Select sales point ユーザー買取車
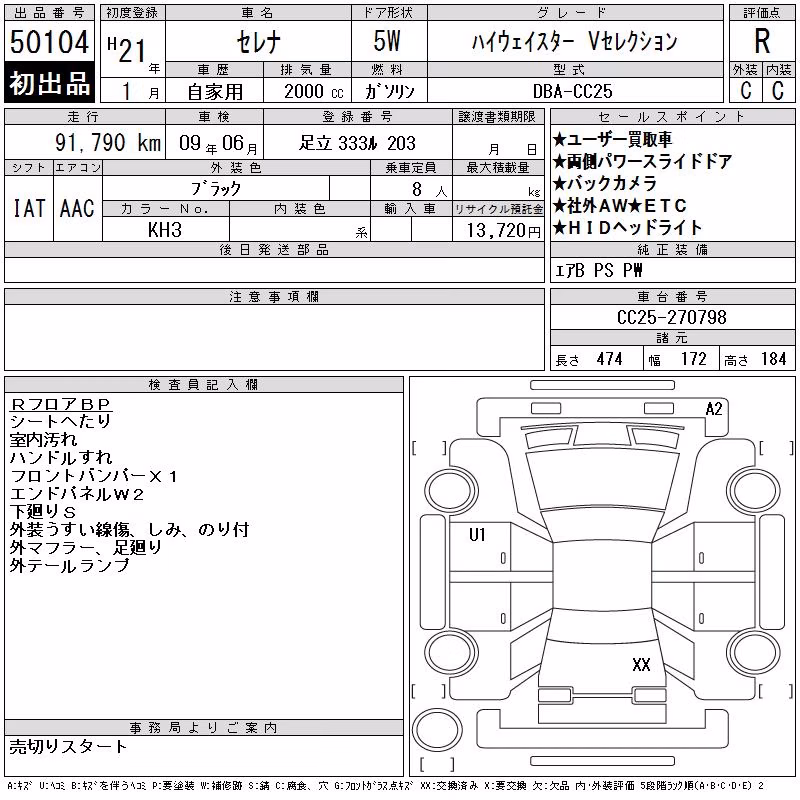 point(612,139)
